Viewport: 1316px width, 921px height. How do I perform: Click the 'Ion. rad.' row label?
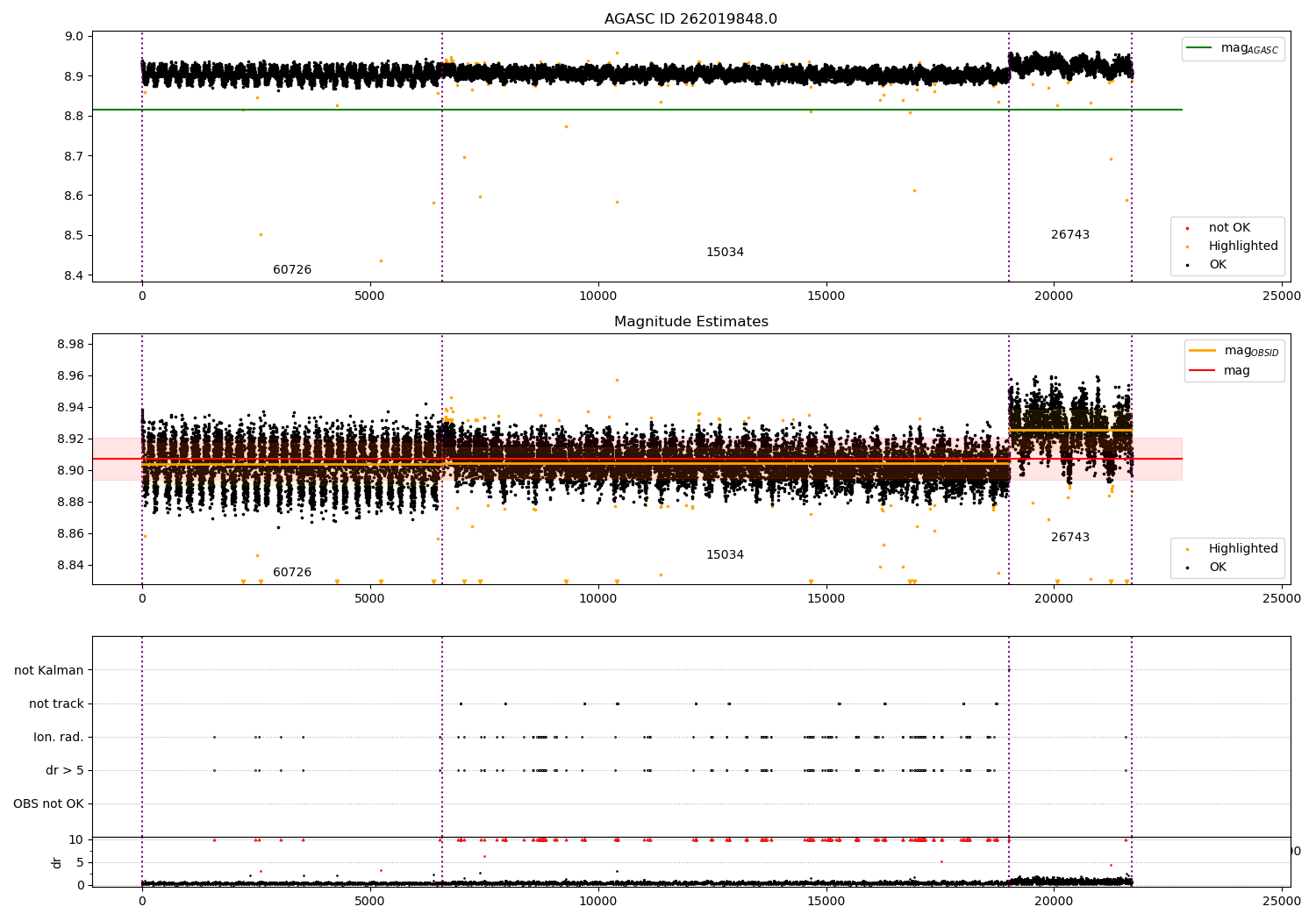(59, 738)
